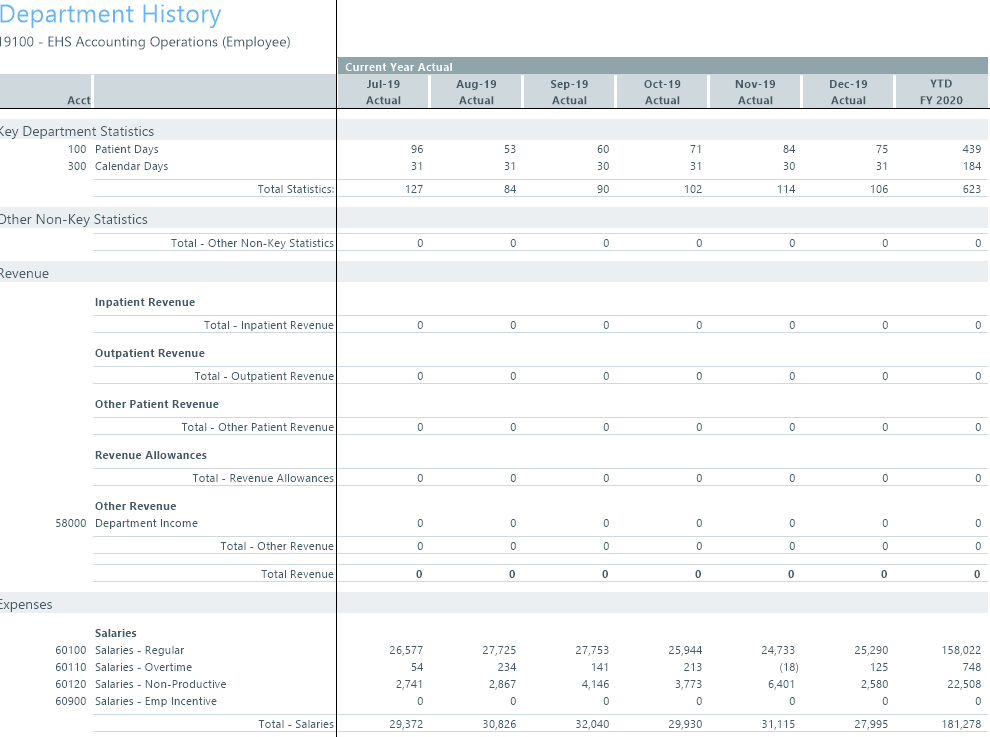This screenshot has width=990, height=737.
Task: Click the Patient Days row label
Action: (127, 149)
